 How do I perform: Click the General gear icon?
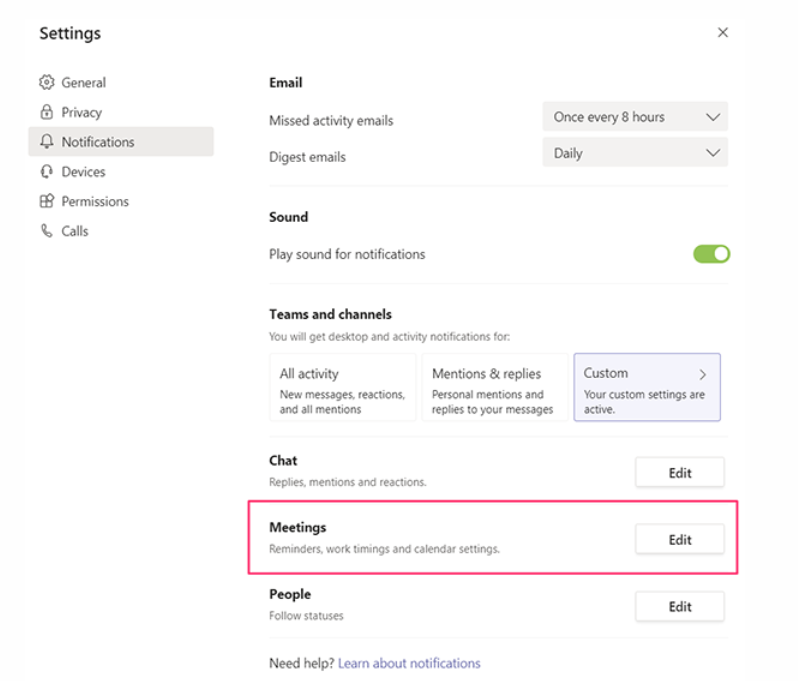[46, 83]
